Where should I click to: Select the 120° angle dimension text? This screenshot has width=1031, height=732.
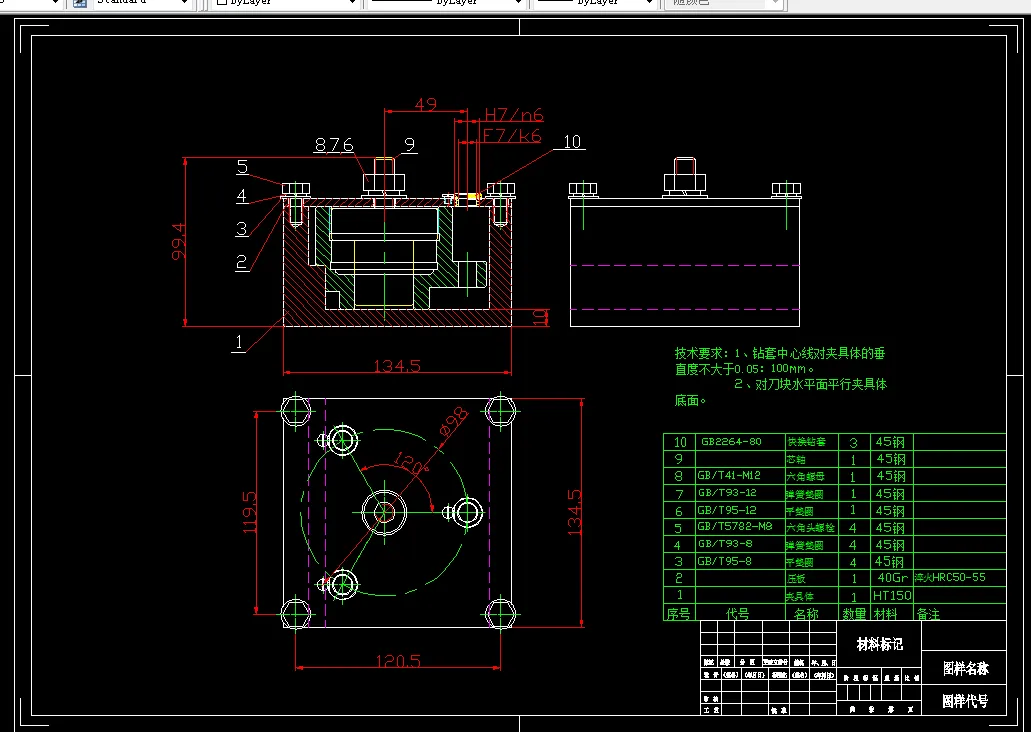[411, 462]
